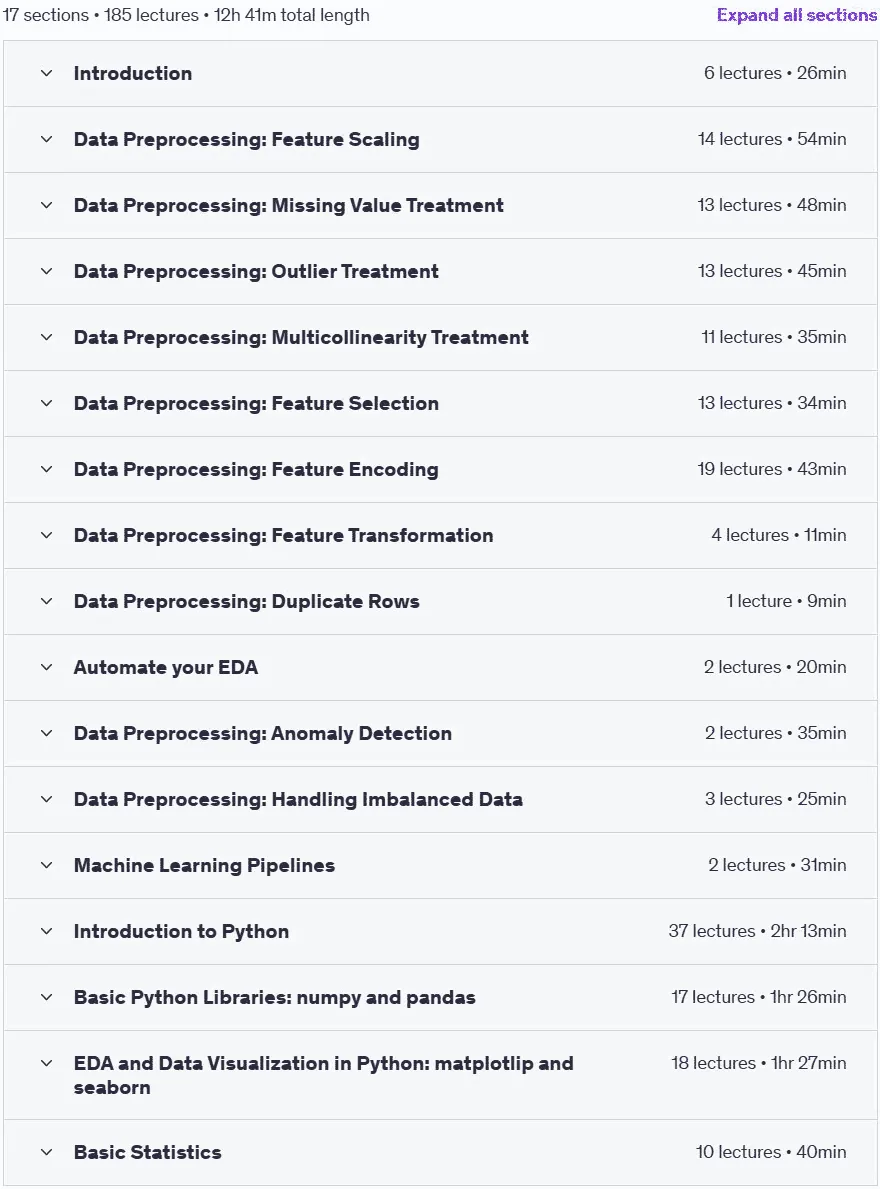Toggle Feature Selection section chevron

click(x=46, y=403)
